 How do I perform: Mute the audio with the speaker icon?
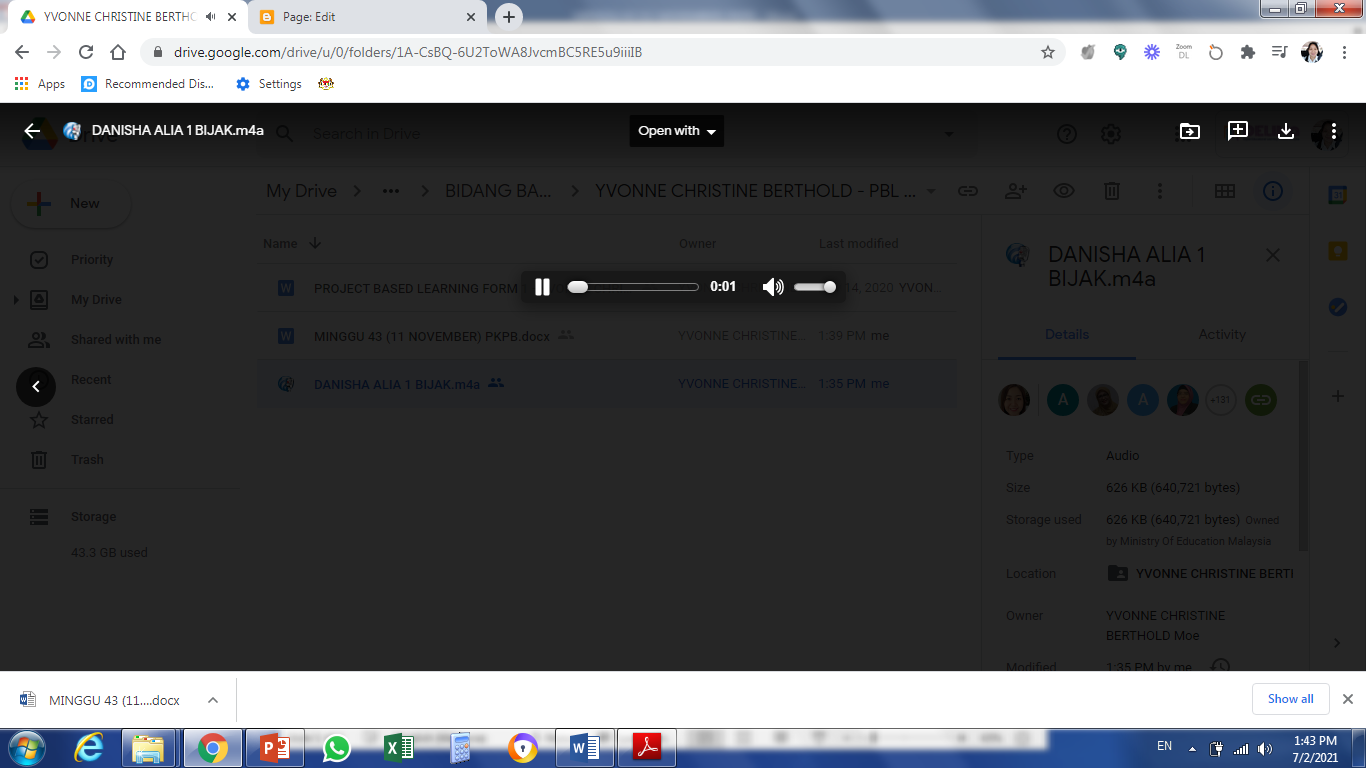point(773,287)
